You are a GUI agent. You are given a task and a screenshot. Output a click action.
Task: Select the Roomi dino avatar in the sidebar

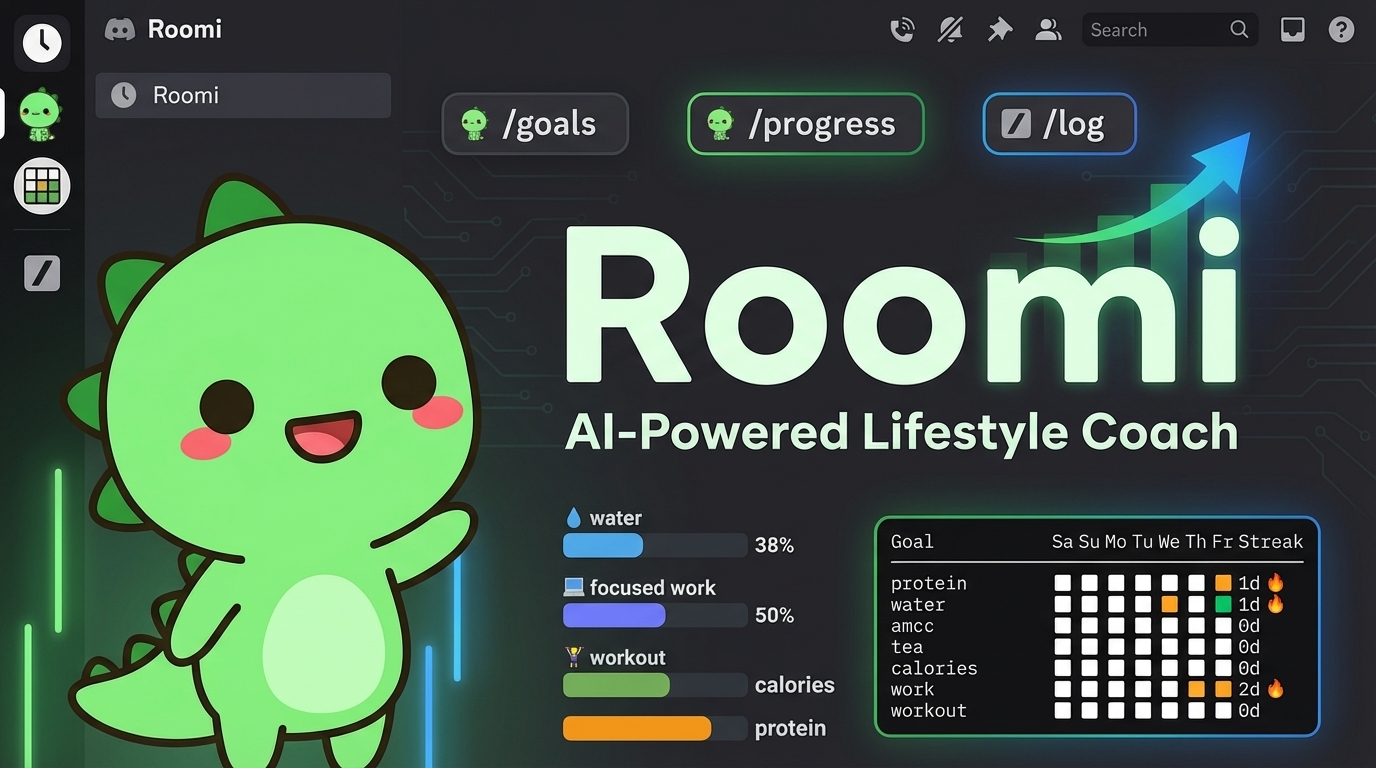click(40, 112)
